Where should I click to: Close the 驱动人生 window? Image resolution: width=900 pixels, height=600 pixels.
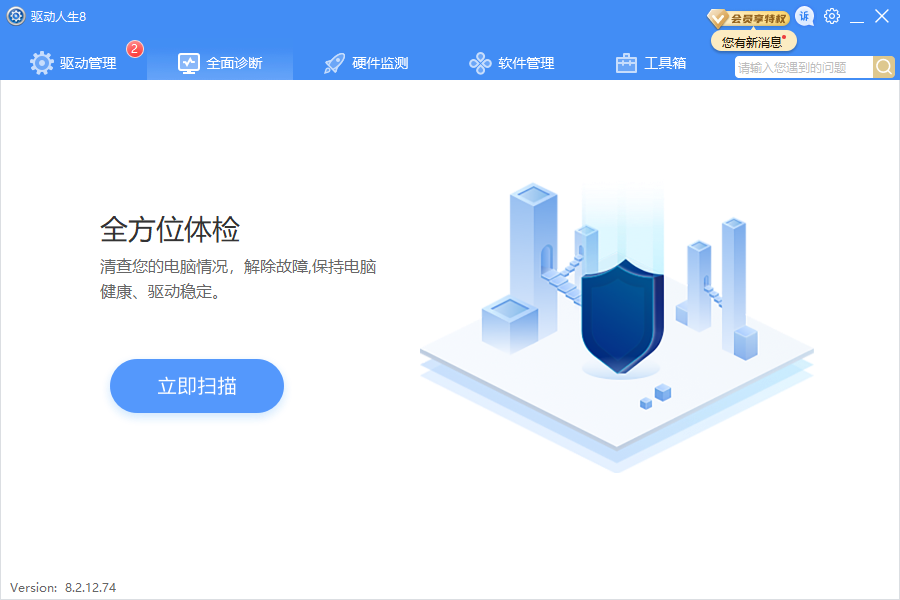pyautogui.click(x=881, y=16)
